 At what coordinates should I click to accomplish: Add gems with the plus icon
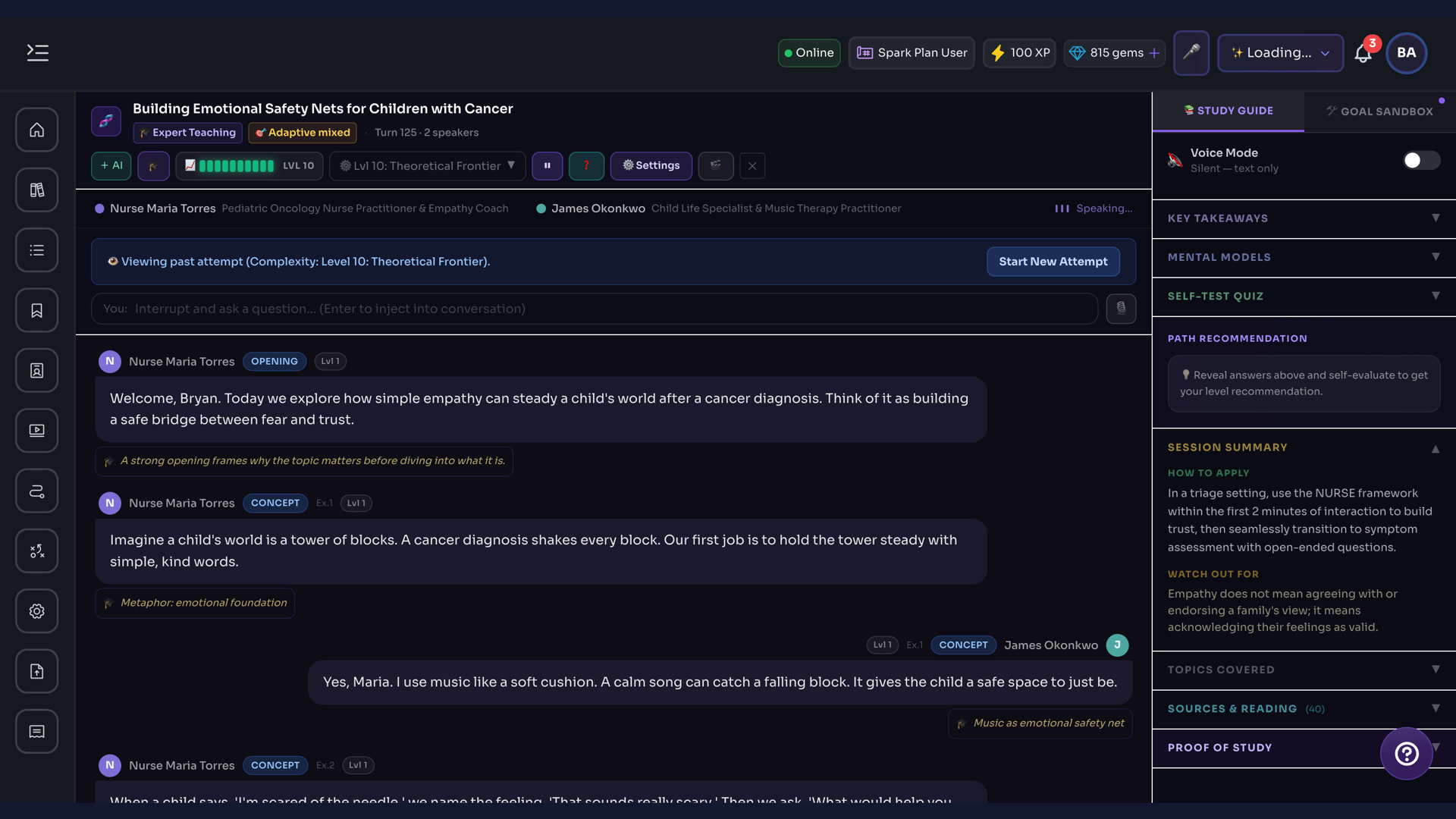pos(1154,53)
